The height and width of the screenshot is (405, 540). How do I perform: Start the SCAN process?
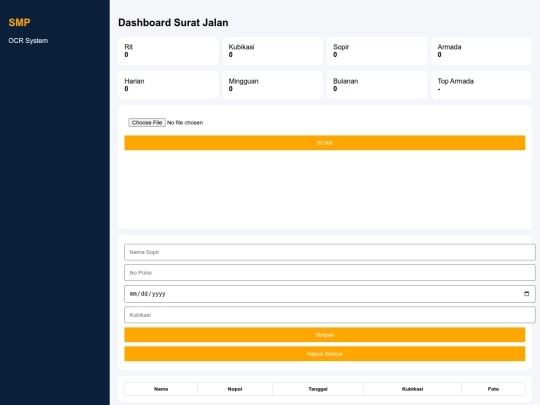(324, 143)
